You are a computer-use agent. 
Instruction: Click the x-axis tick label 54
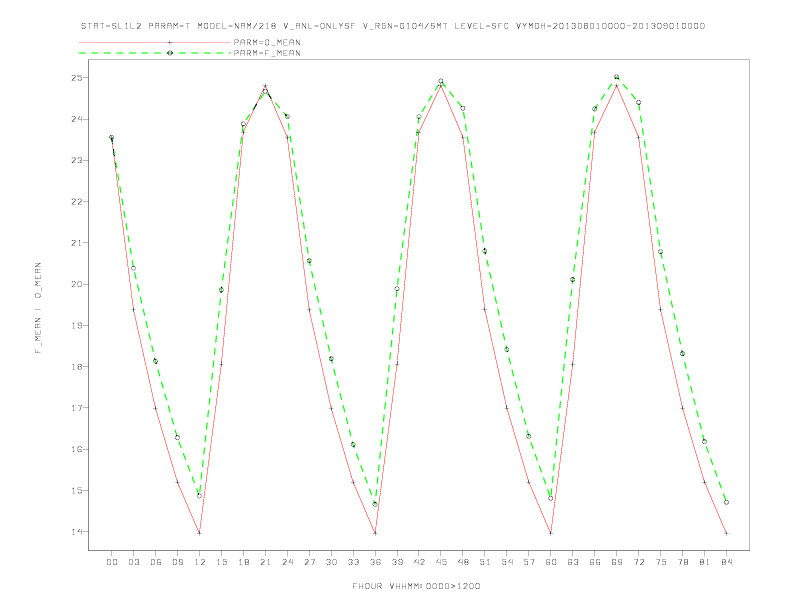[x=507, y=562]
